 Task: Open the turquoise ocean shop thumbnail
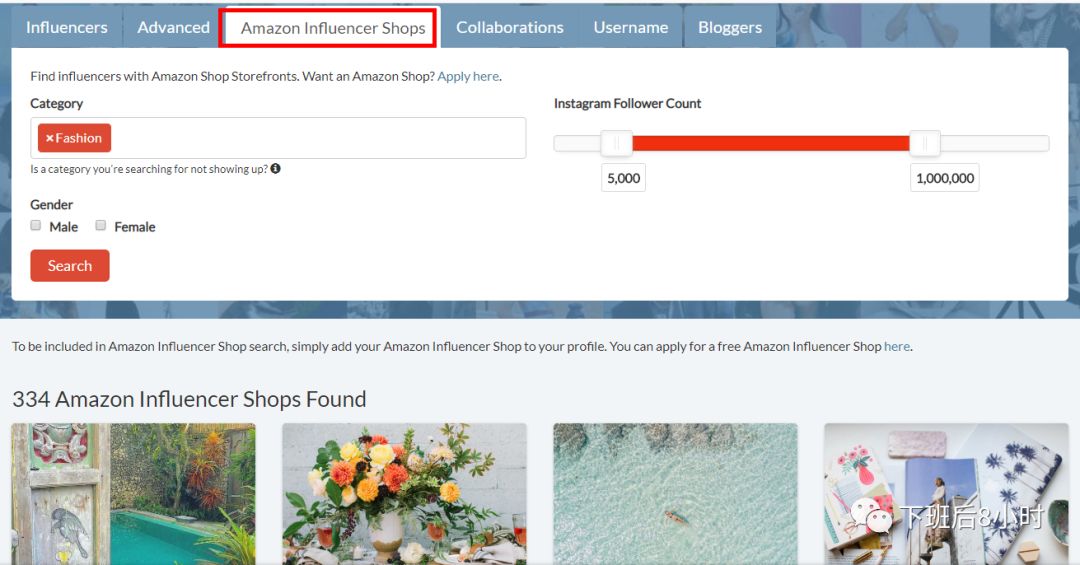pos(675,494)
